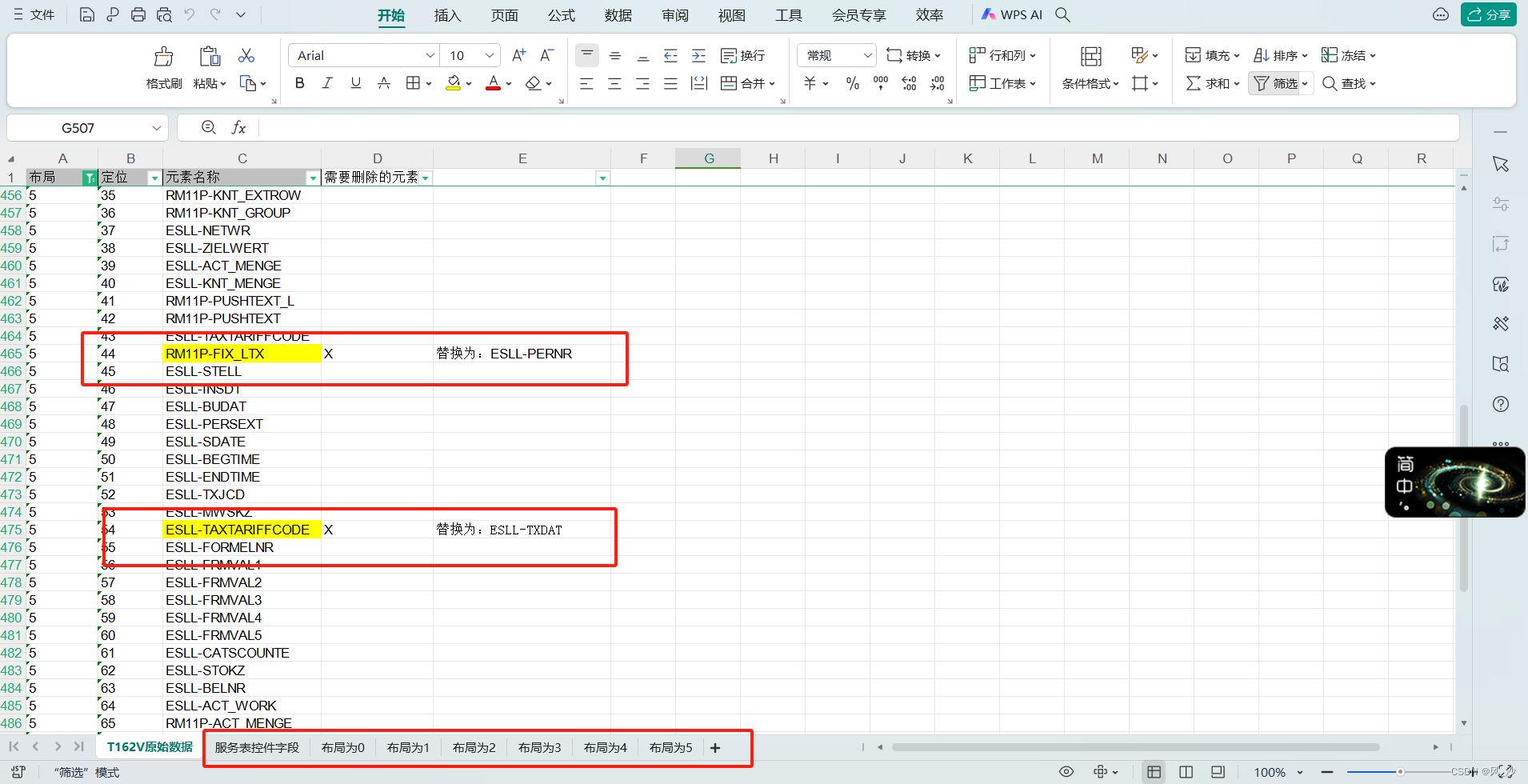The height and width of the screenshot is (784, 1528).
Task: Toggle Wrap text (换行)
Action: click(x=743, y=55)
